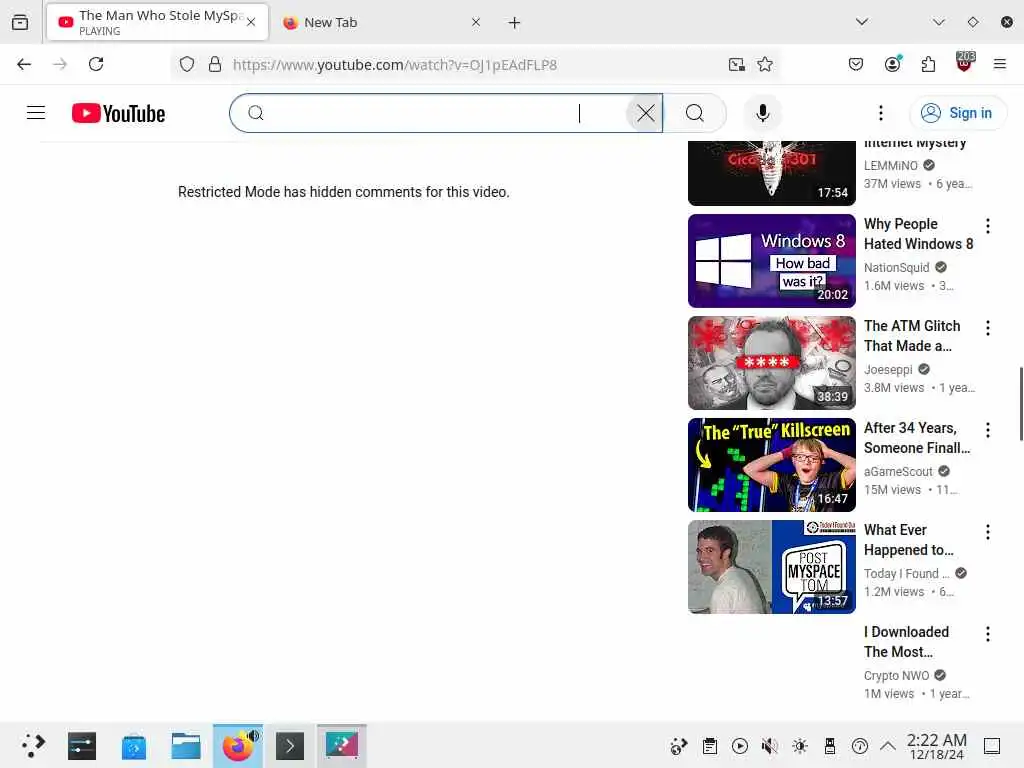
Task: Close the New Tab tab
Action: coord(476,22)
